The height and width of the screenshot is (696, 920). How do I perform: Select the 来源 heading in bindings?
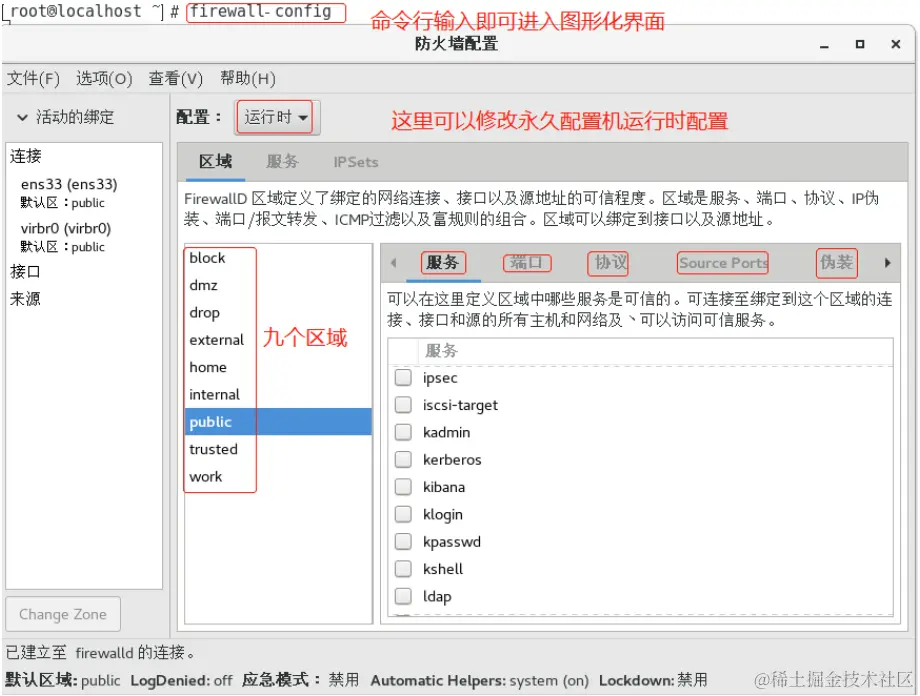tap(25, 299)
